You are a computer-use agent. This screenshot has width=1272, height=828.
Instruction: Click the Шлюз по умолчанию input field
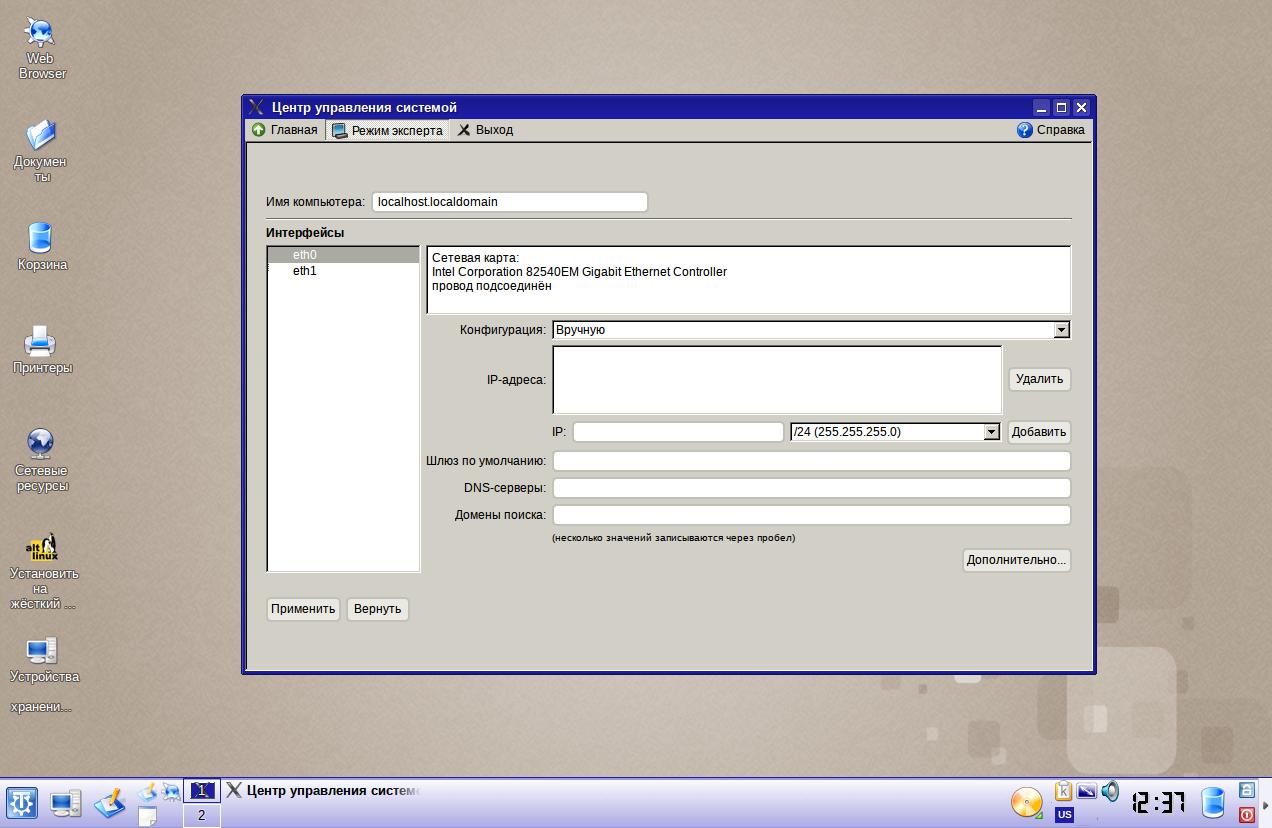[x=811, y=461]
